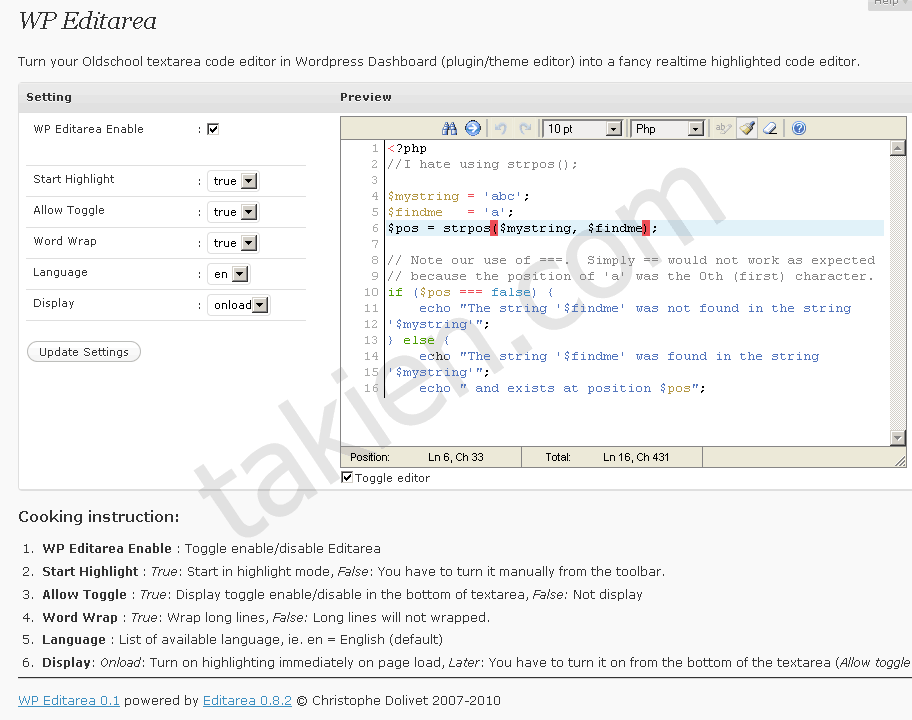
Task: Click the 'Preview' column header
Action: (366, 97)
